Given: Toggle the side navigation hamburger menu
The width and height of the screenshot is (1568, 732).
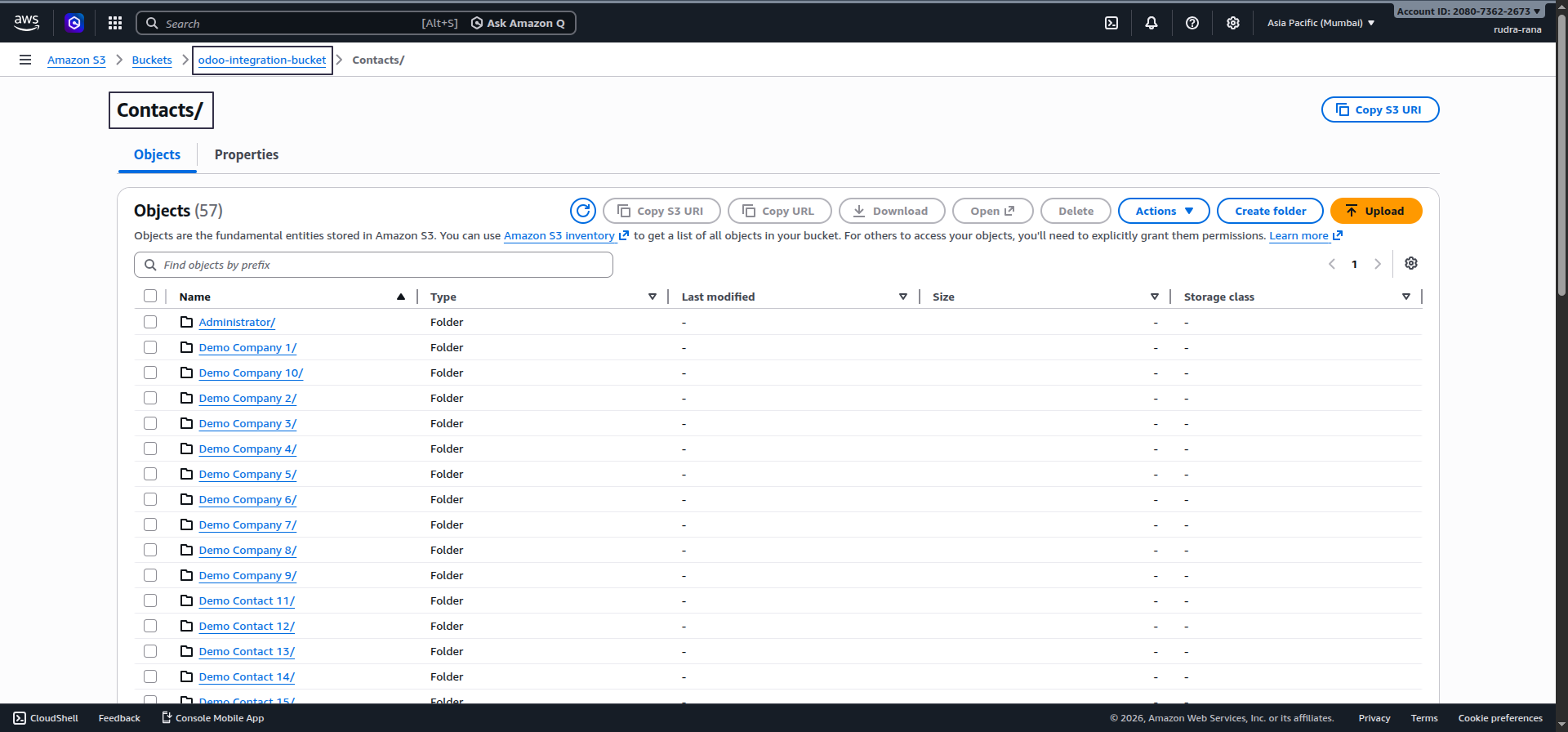Looking at the screenshot, I should click(x=25, y=60).
